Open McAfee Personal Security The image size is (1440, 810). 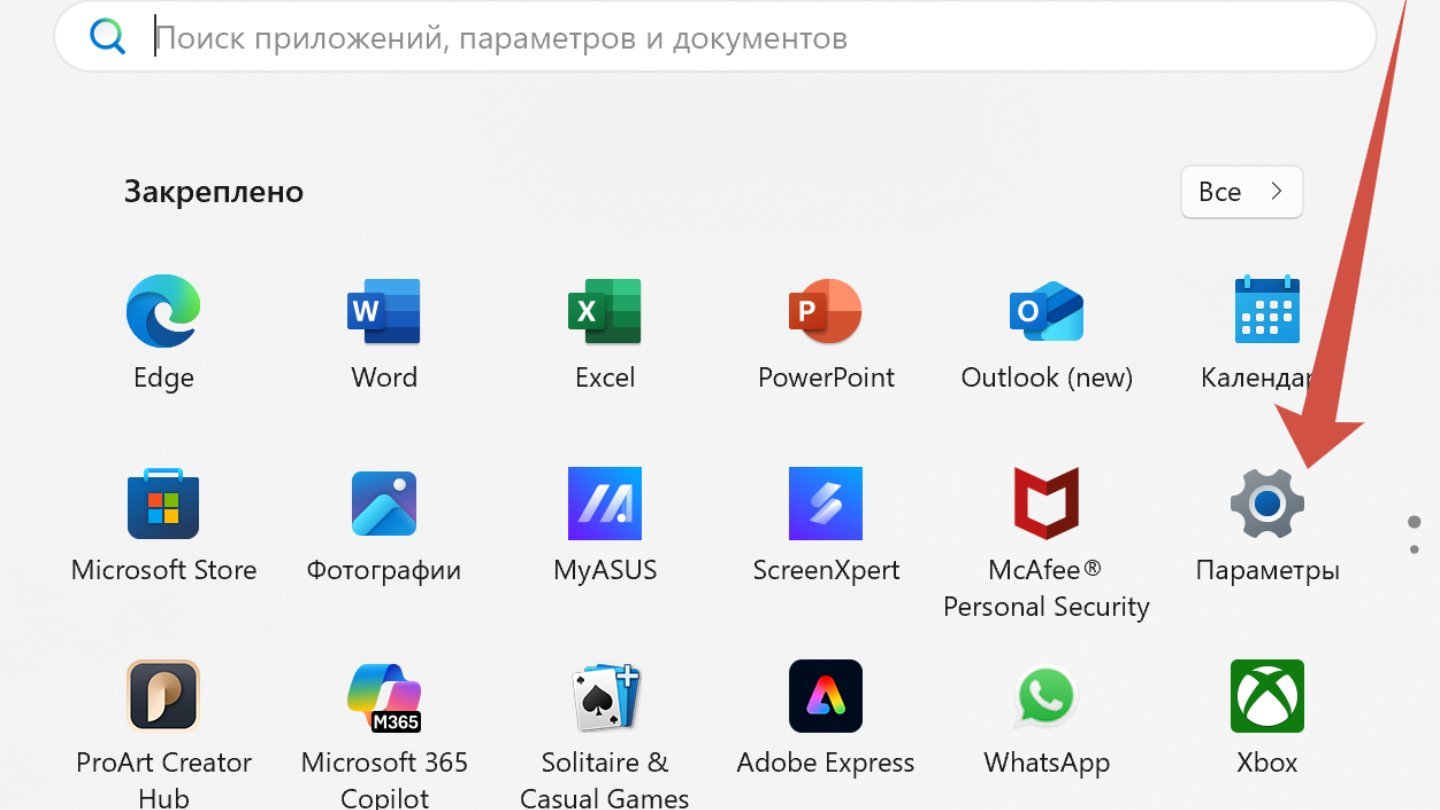point(1047,503)
